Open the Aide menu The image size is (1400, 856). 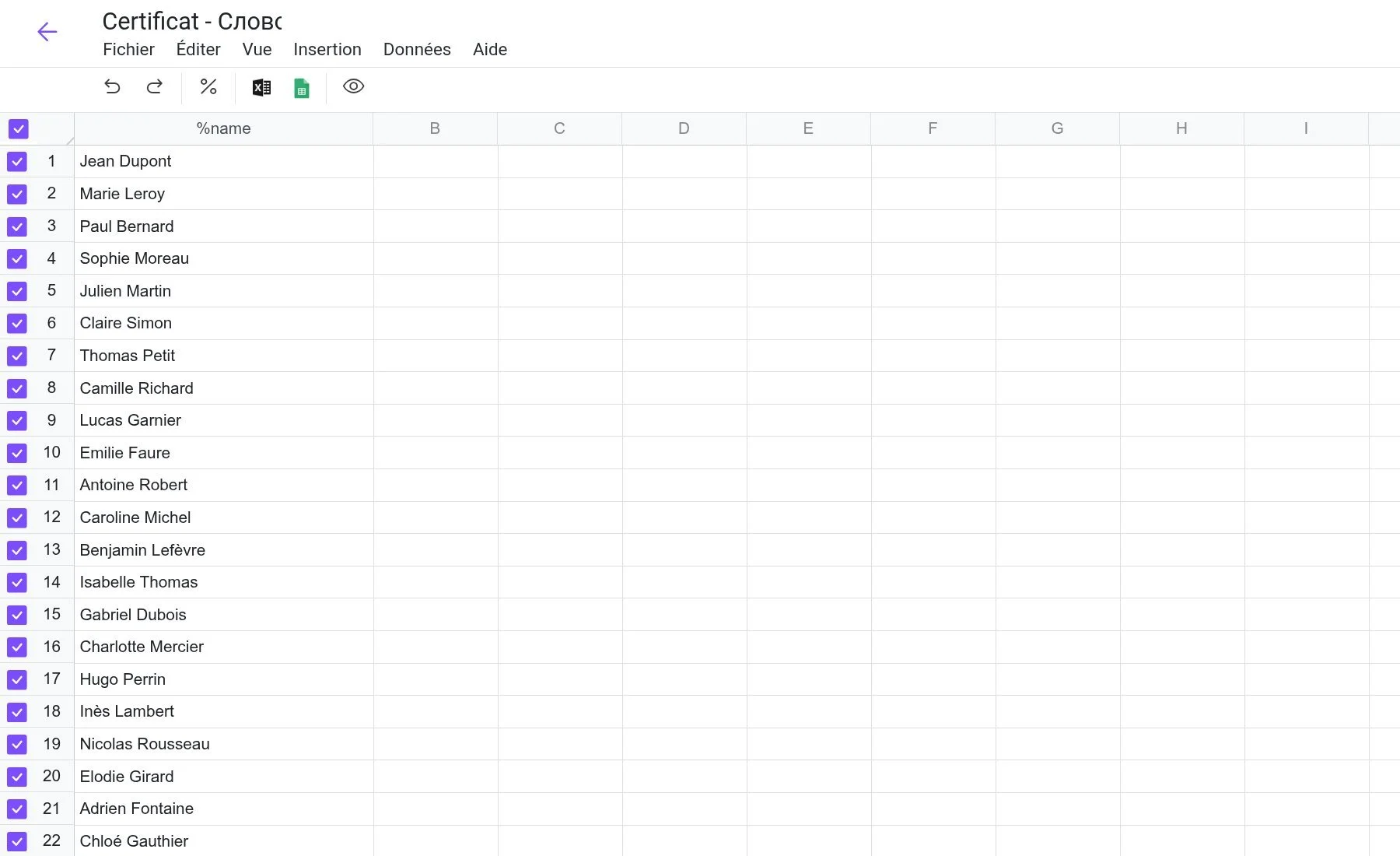click(490, 49)
